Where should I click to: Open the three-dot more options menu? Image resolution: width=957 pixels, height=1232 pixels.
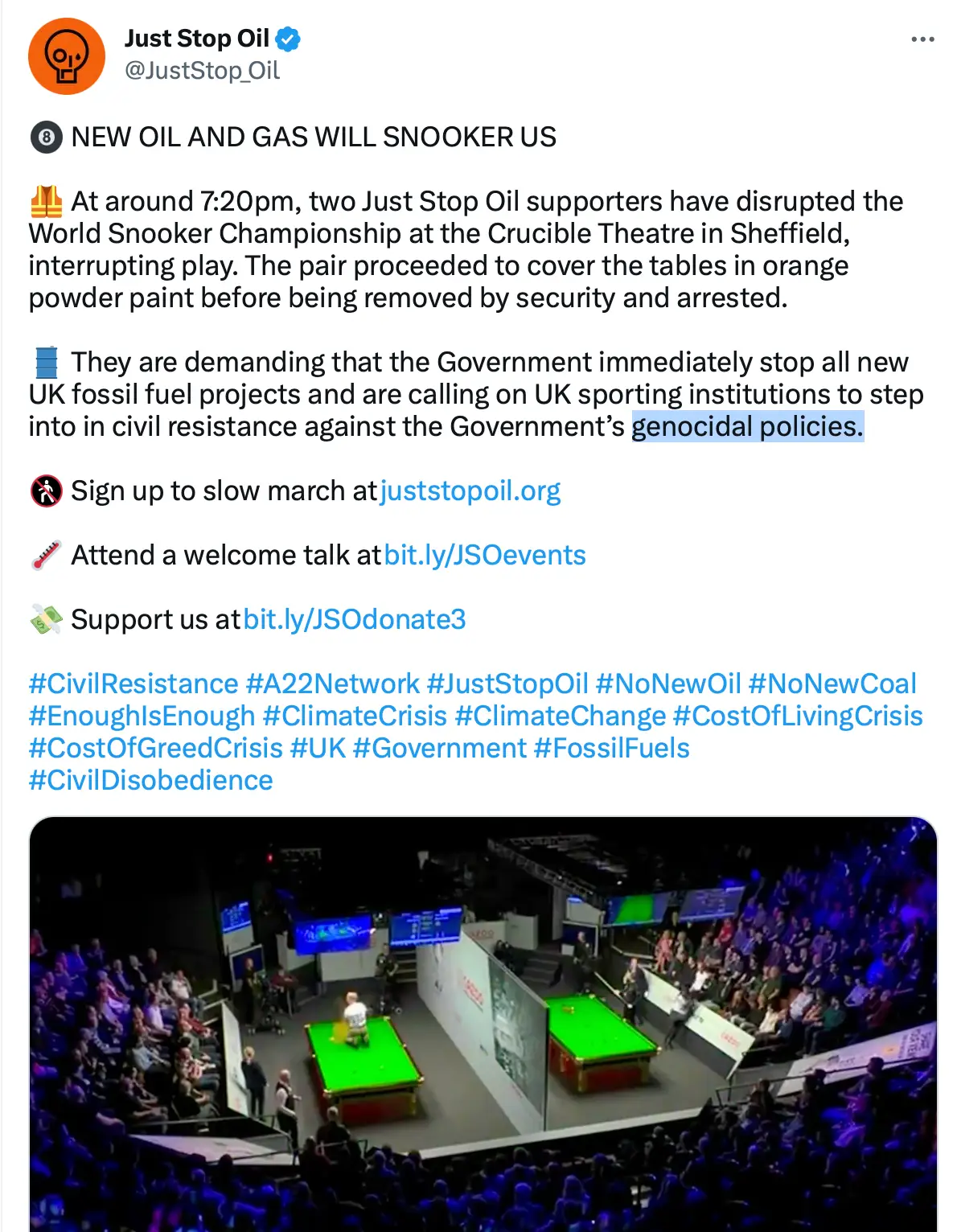pyautogui.click(x=922, y=39)
